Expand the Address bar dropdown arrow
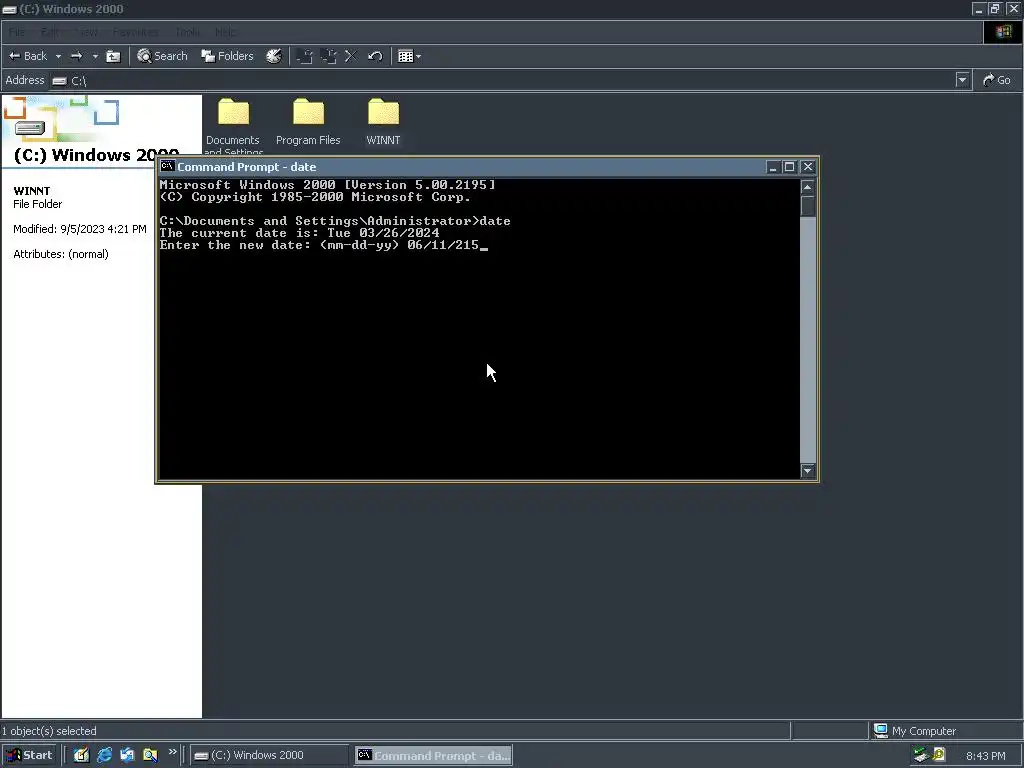This screenshot has width=1024, height=768. coord(962,80)
